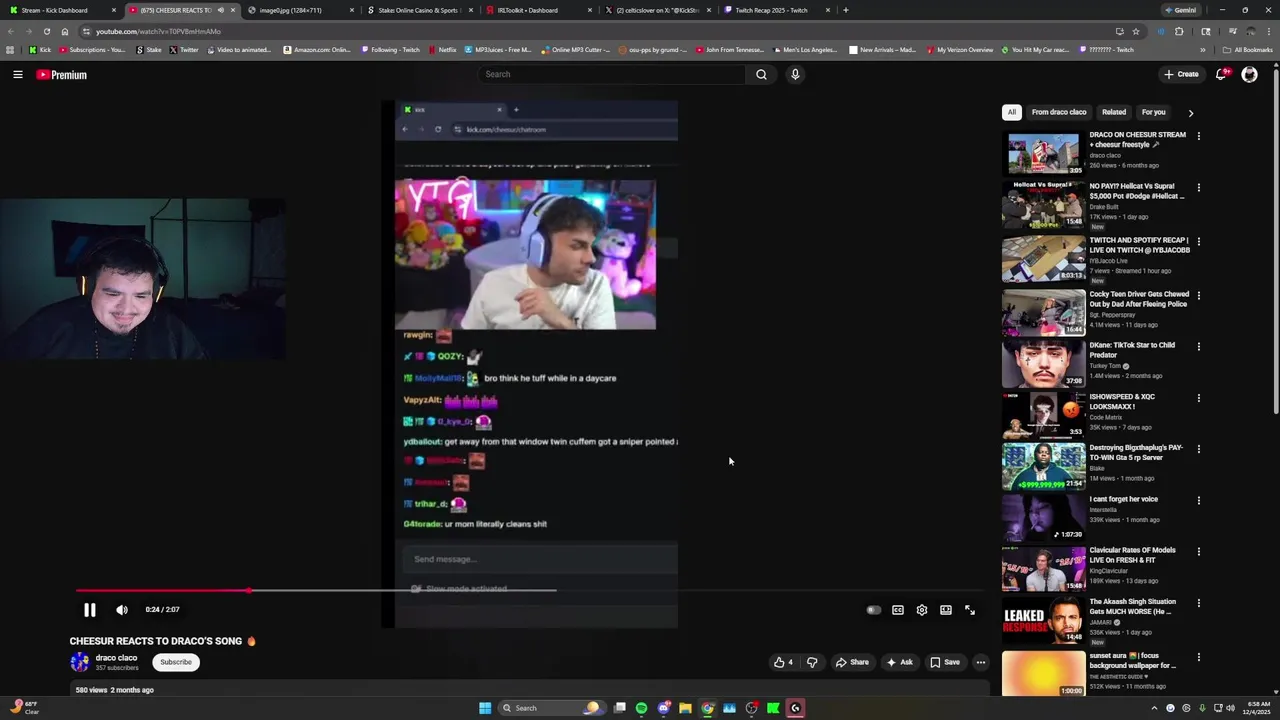
Task: Select the All filter chip
Action: point(1012,112)
